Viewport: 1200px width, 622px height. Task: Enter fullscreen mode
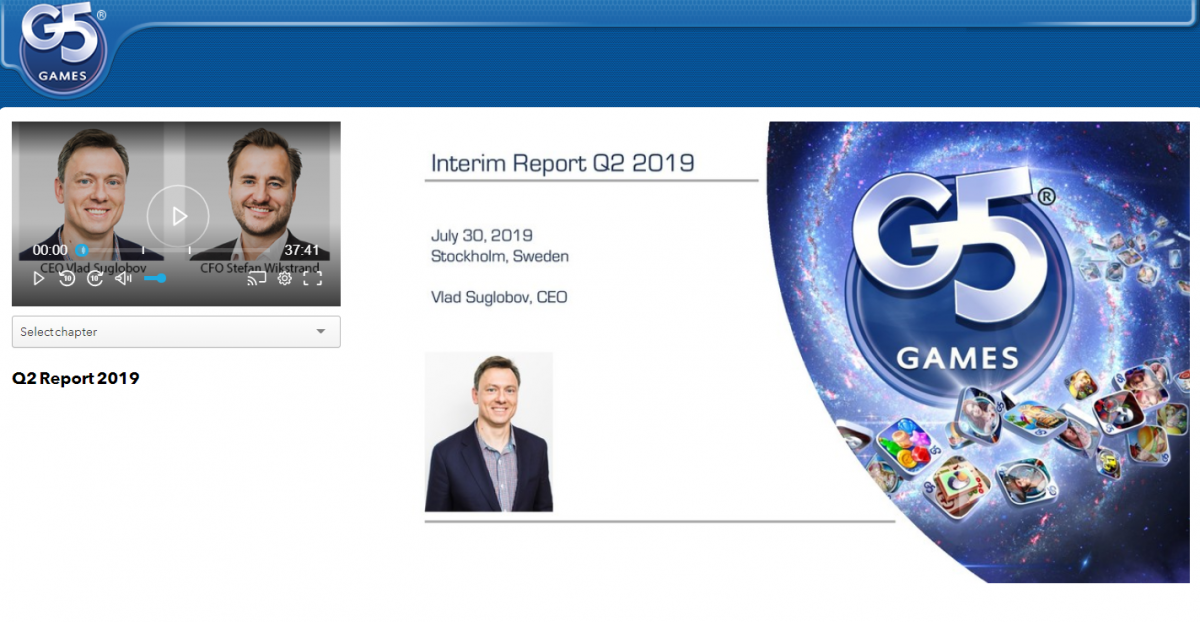tap(313, 279)
